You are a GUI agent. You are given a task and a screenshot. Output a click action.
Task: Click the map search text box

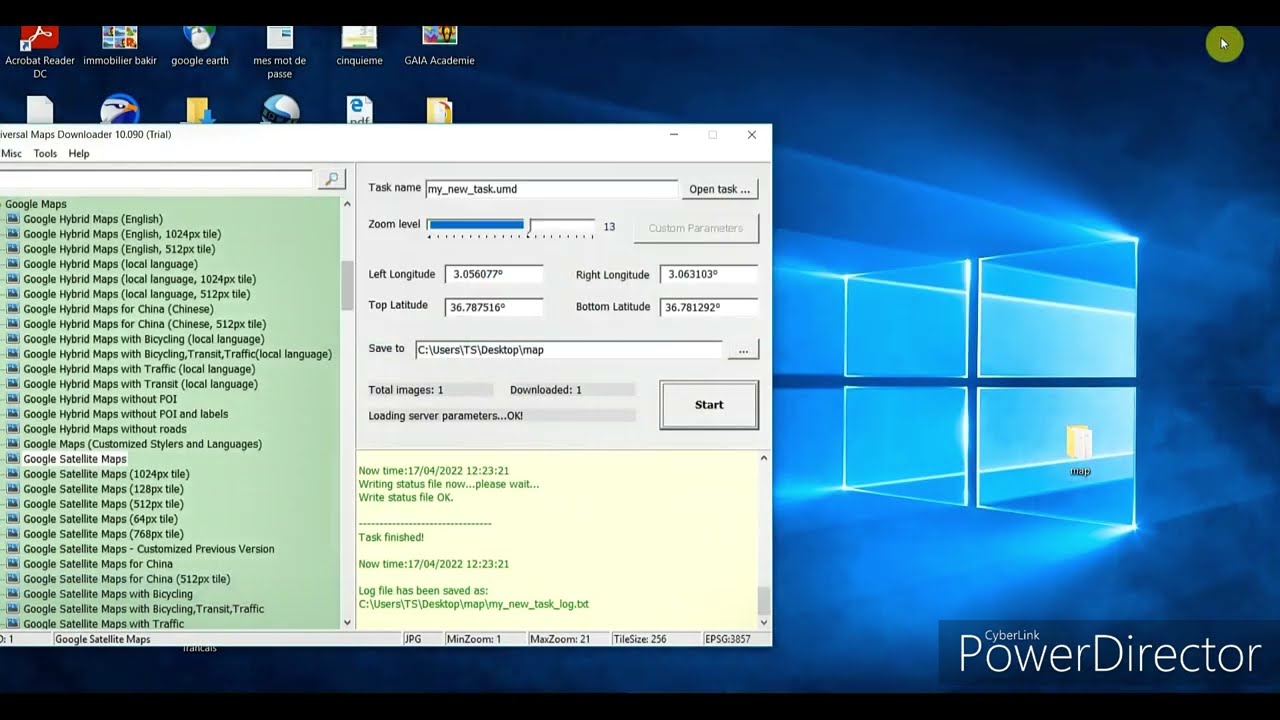tap(156, 179)
